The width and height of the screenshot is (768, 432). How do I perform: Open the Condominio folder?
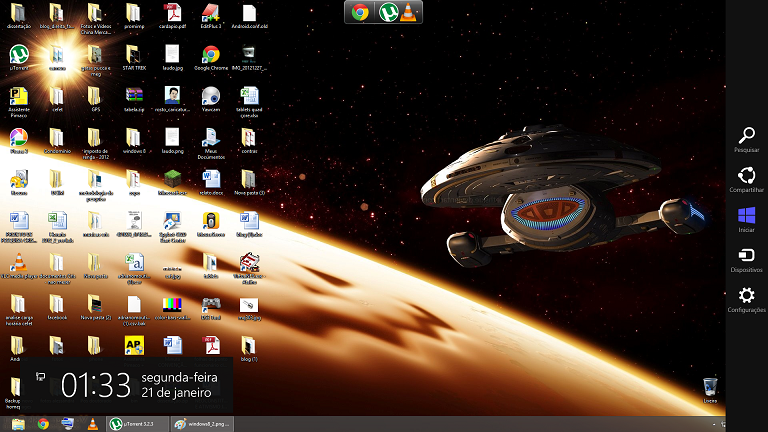[x=57, y=141]
